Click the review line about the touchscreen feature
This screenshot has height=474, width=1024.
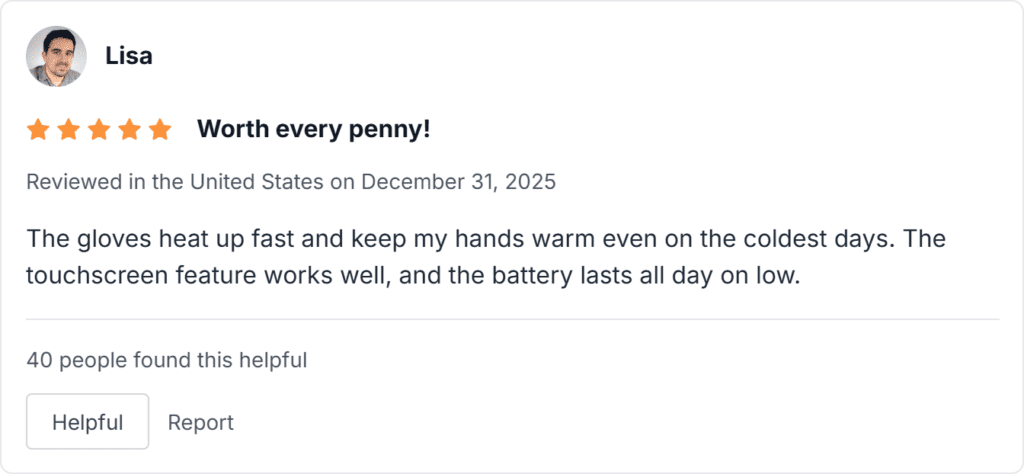pos(413,275)
